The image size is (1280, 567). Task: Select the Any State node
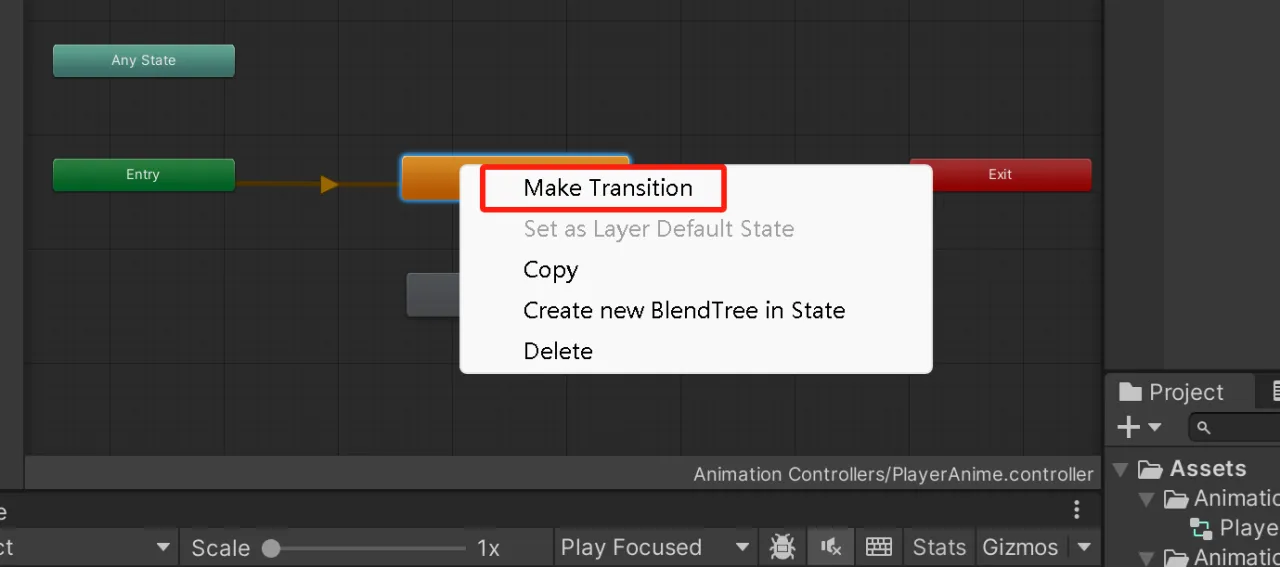[144, 60]
